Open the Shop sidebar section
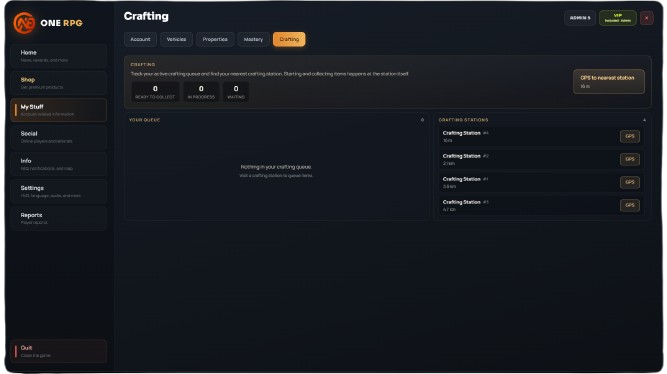 [59, 83]
